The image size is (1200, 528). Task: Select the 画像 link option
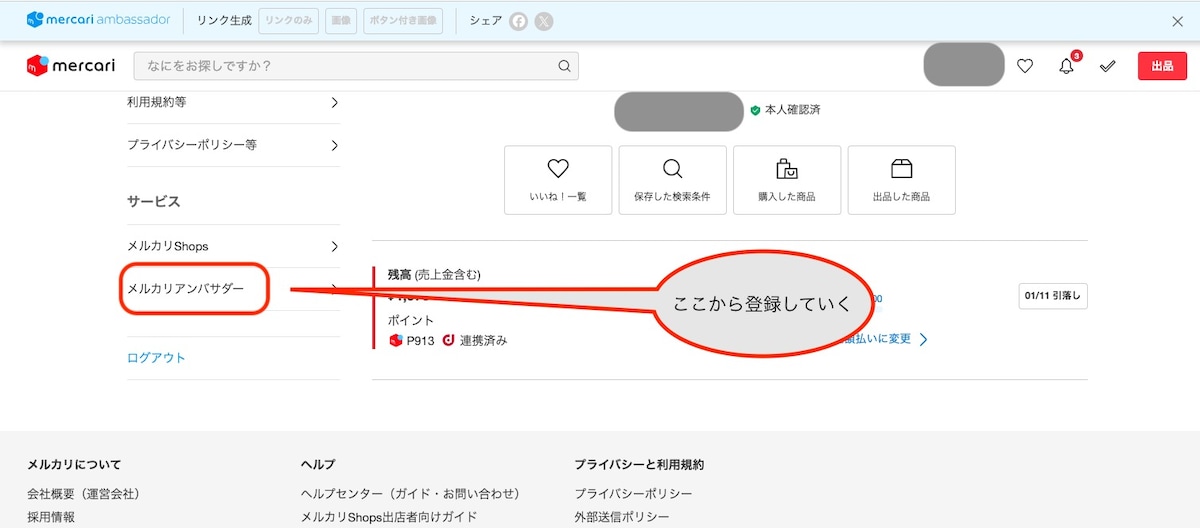coord(341,20)
